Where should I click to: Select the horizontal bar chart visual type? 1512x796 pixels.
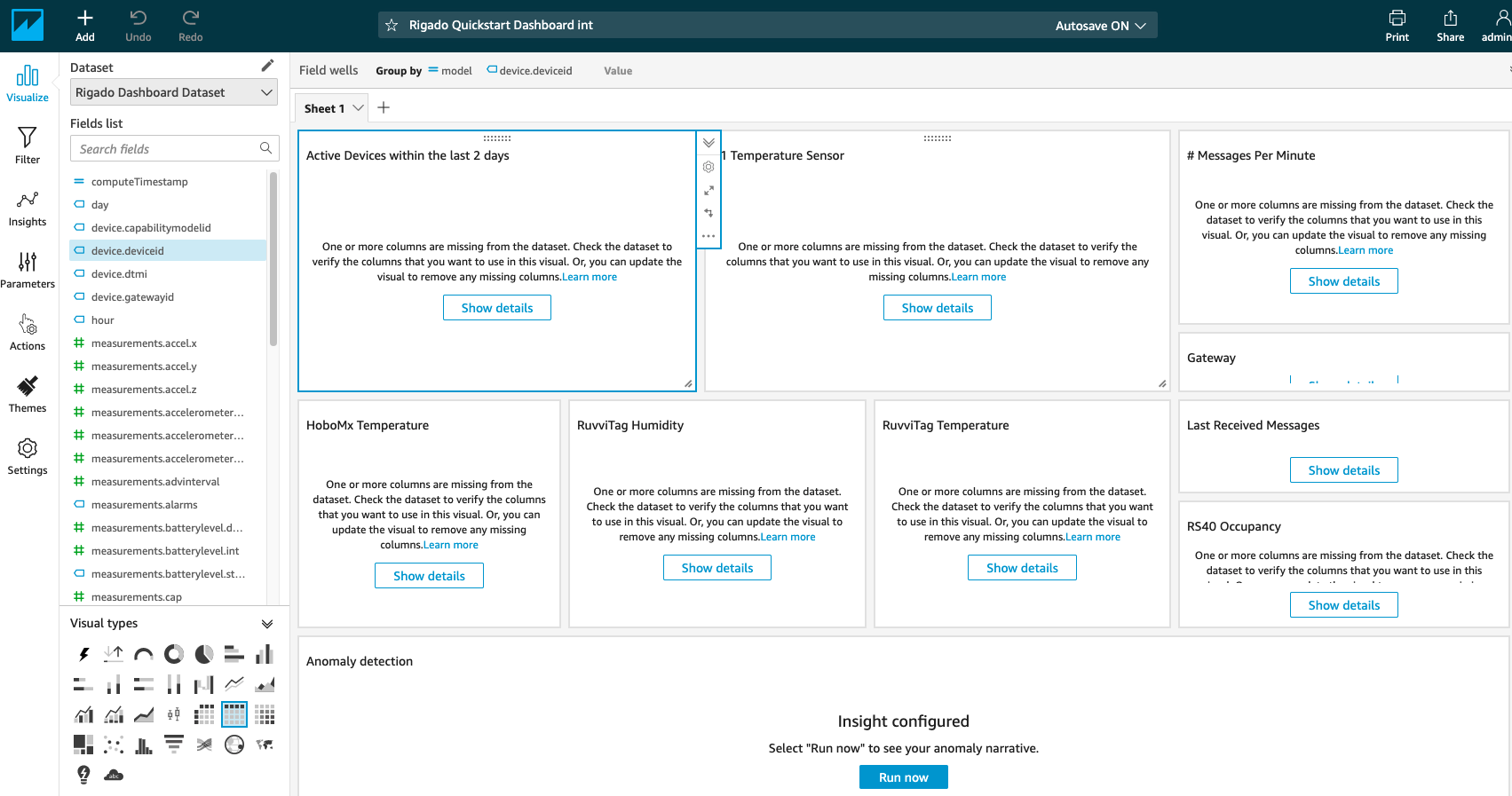pos(234,654)
